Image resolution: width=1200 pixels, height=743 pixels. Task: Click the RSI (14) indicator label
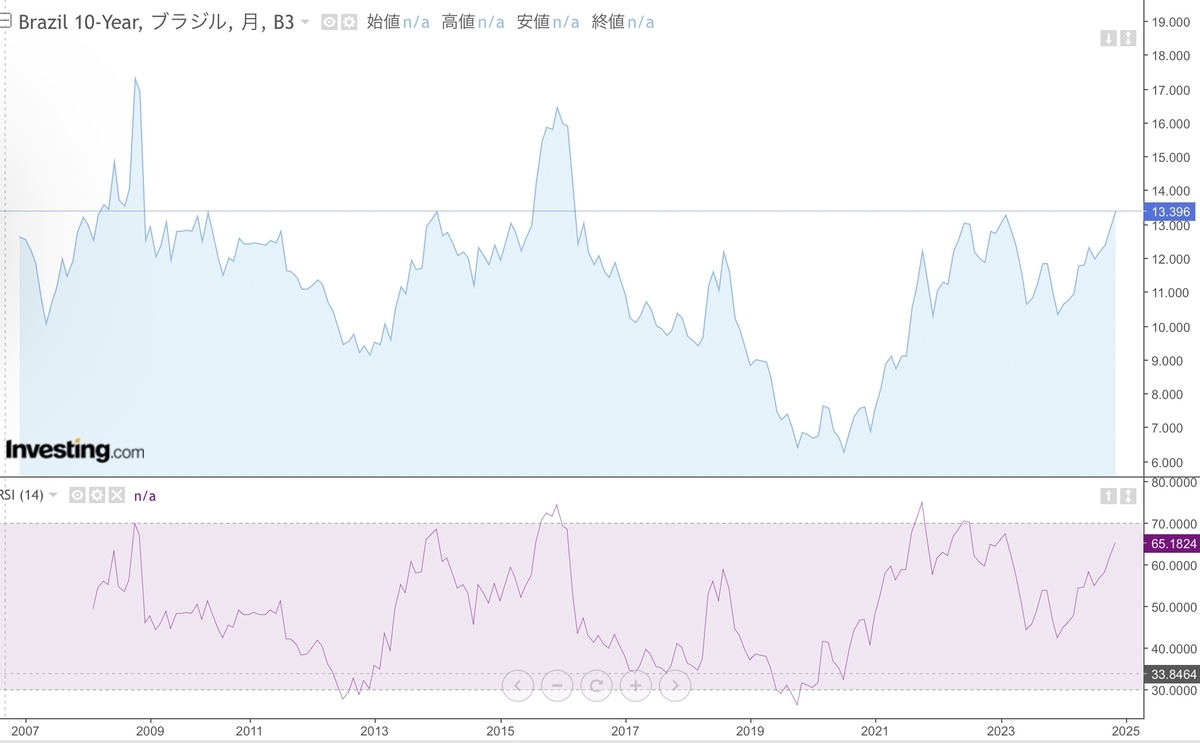click(22, 495)
